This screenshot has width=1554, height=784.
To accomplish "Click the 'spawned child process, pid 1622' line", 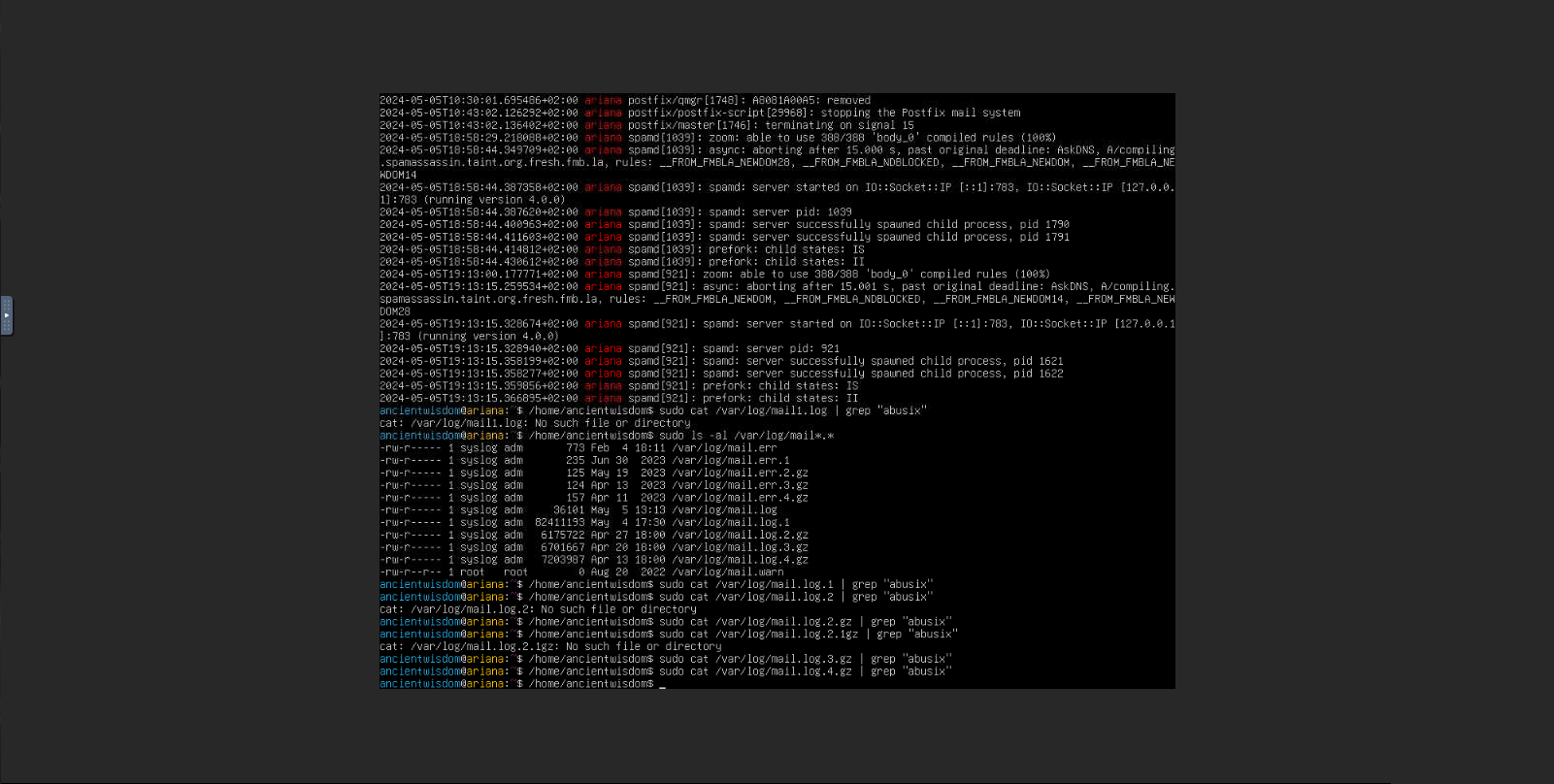I will (905, 374).
